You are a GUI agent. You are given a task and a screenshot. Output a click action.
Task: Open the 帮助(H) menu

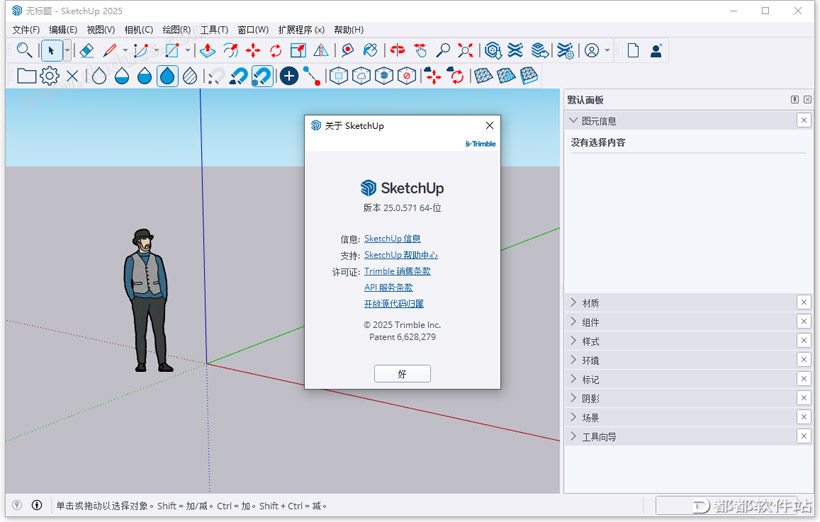[x=349, y=30]
